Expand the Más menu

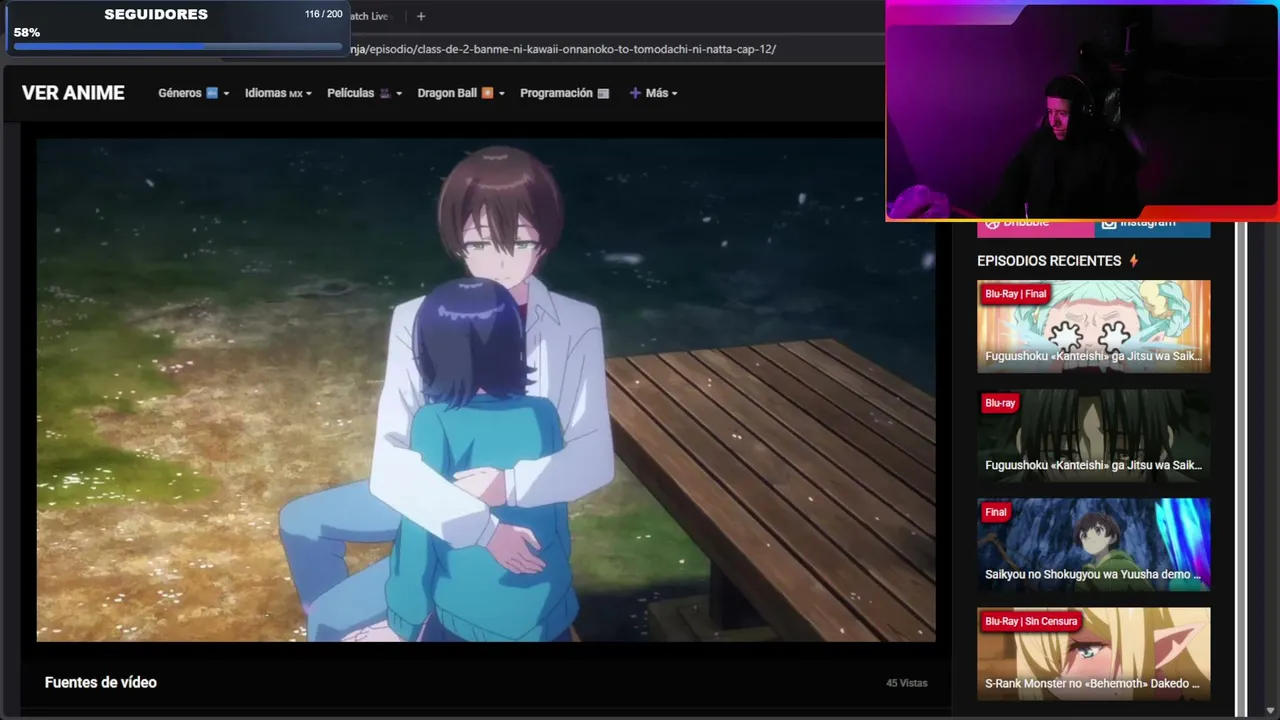coord(653,93)
